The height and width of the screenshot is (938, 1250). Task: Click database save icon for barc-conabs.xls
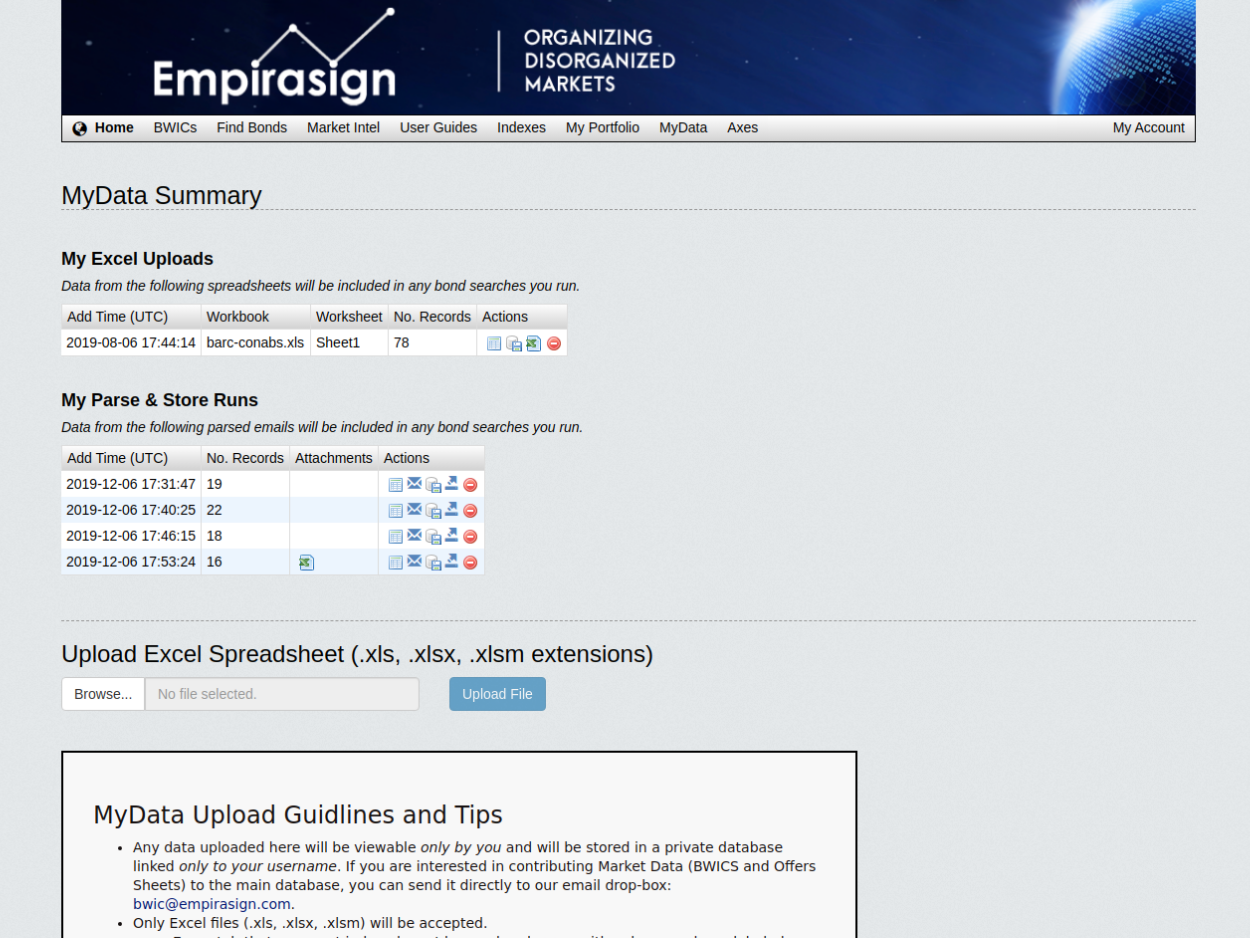514,344
